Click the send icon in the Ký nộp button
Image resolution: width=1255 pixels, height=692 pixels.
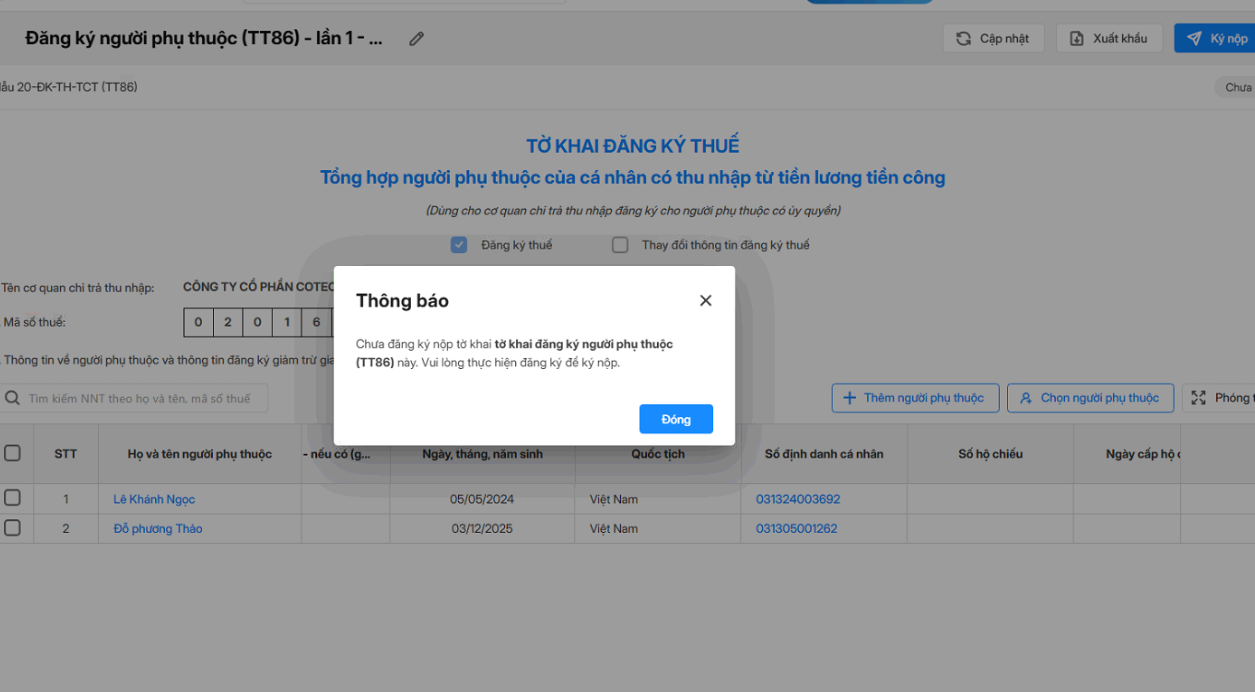pos(1194,39)
